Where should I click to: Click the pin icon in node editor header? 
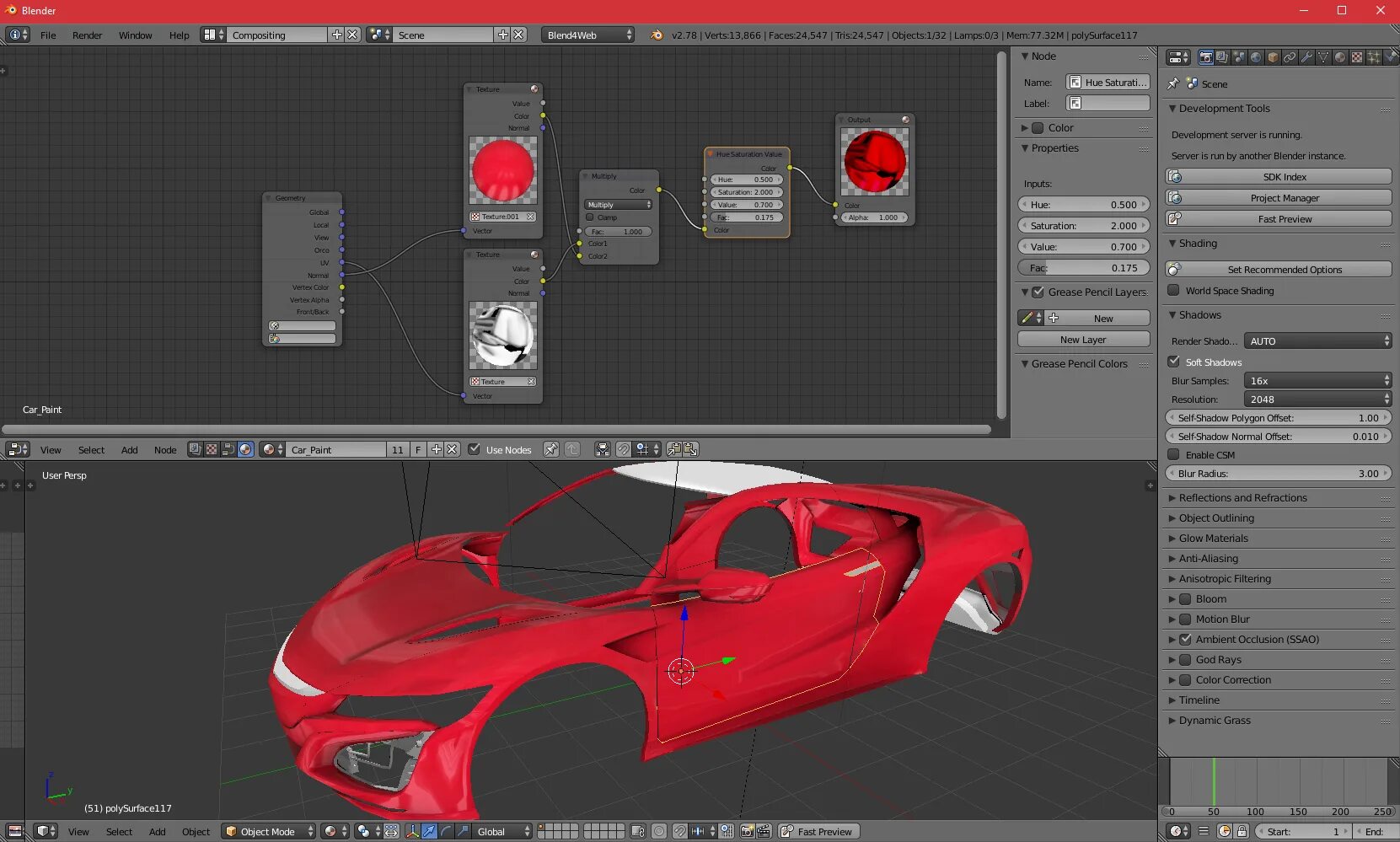[550, 449]
